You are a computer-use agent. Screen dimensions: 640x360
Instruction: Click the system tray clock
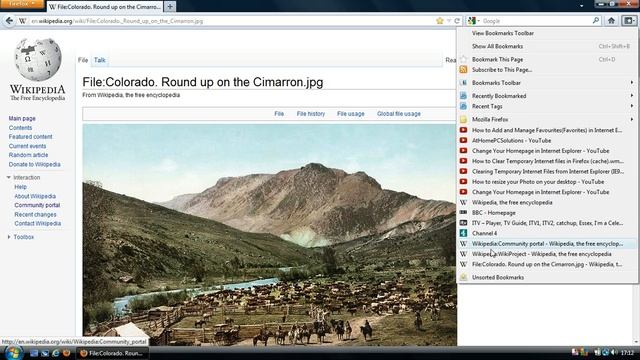[627, 352]
